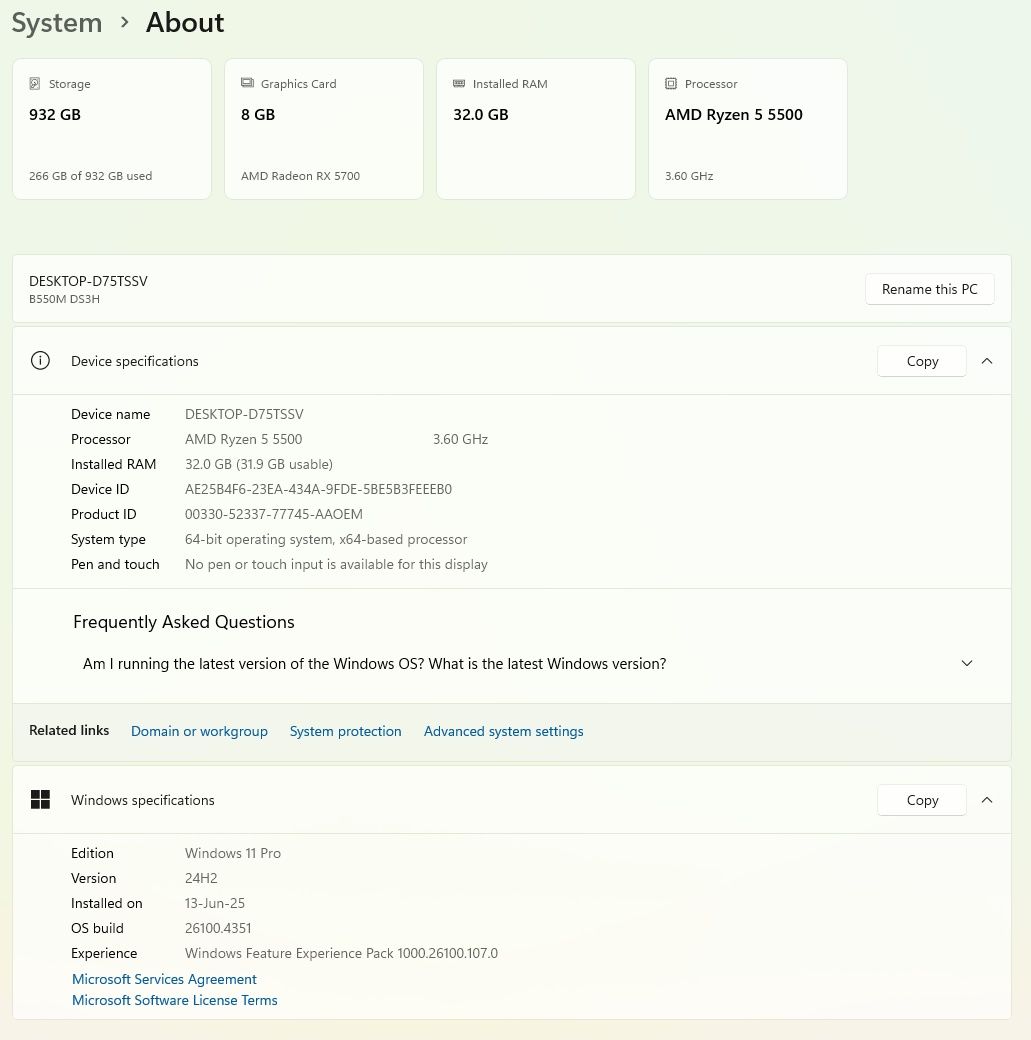
Task: Copy the Windows specifications
Action: (922, 800)
